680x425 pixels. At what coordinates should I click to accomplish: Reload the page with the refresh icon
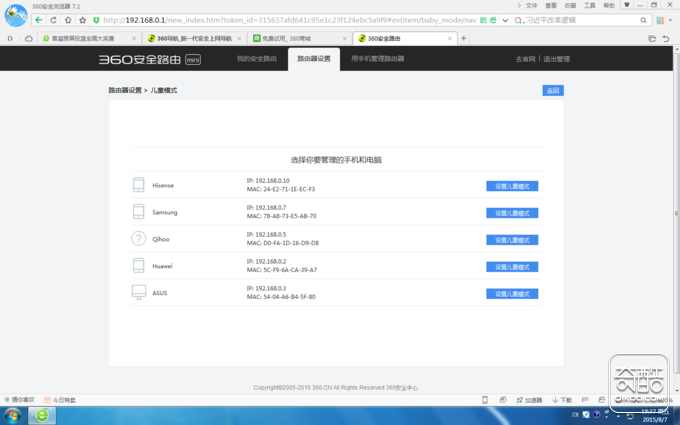pos(53,20)
